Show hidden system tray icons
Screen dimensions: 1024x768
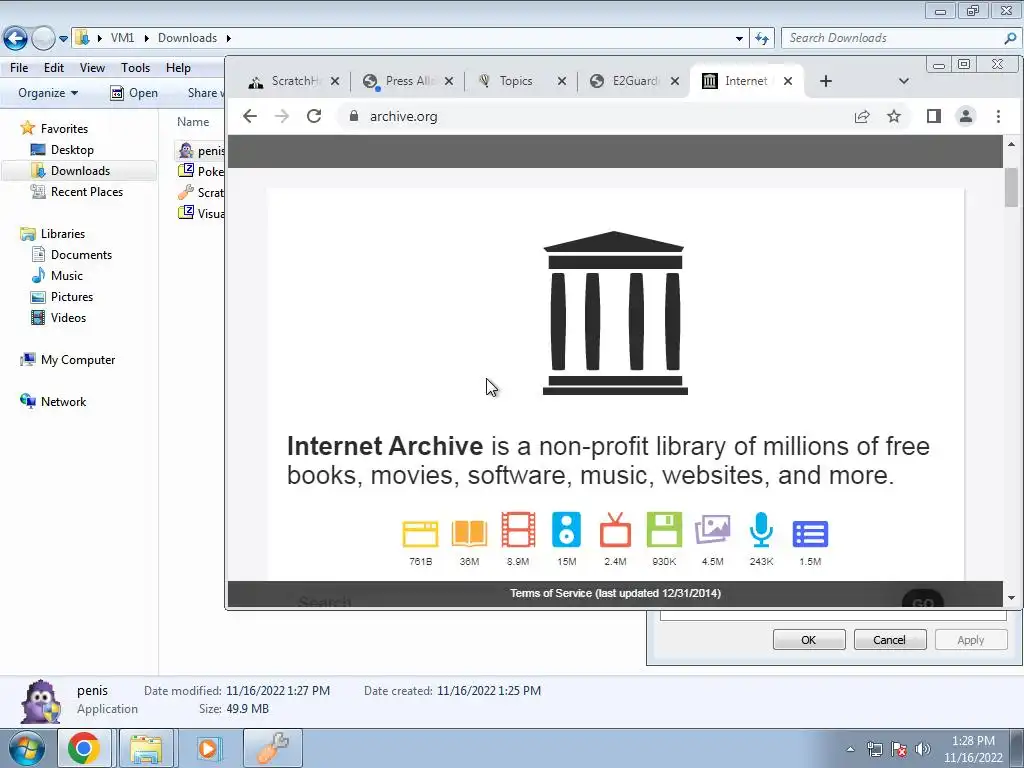tap(850, 749)
